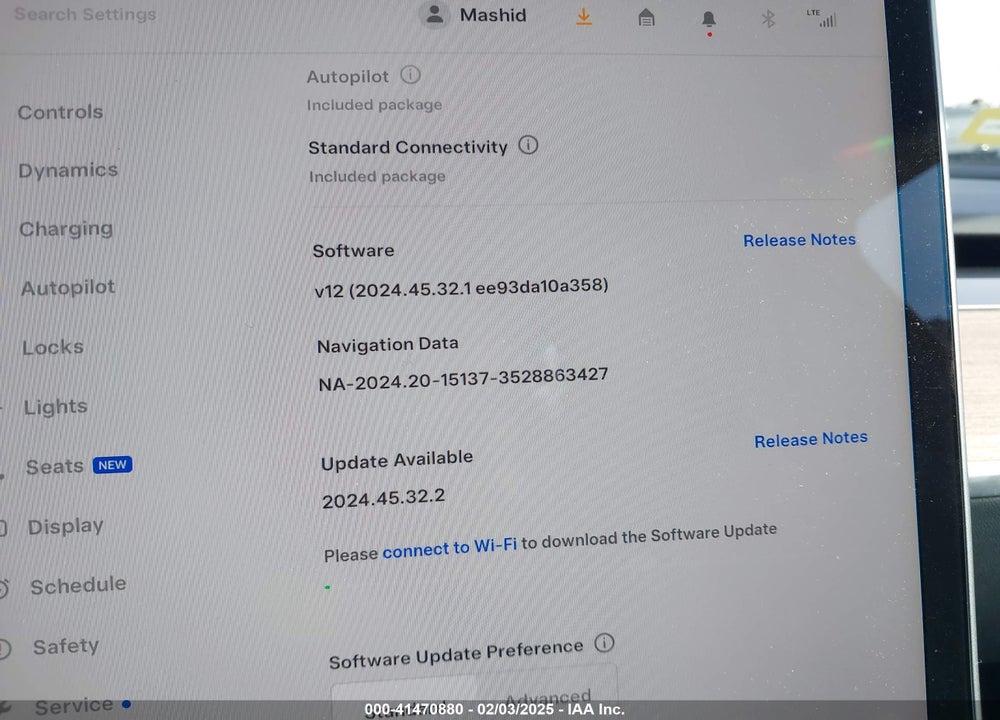Show Autopilot package info icon

[x=410, y=75]
